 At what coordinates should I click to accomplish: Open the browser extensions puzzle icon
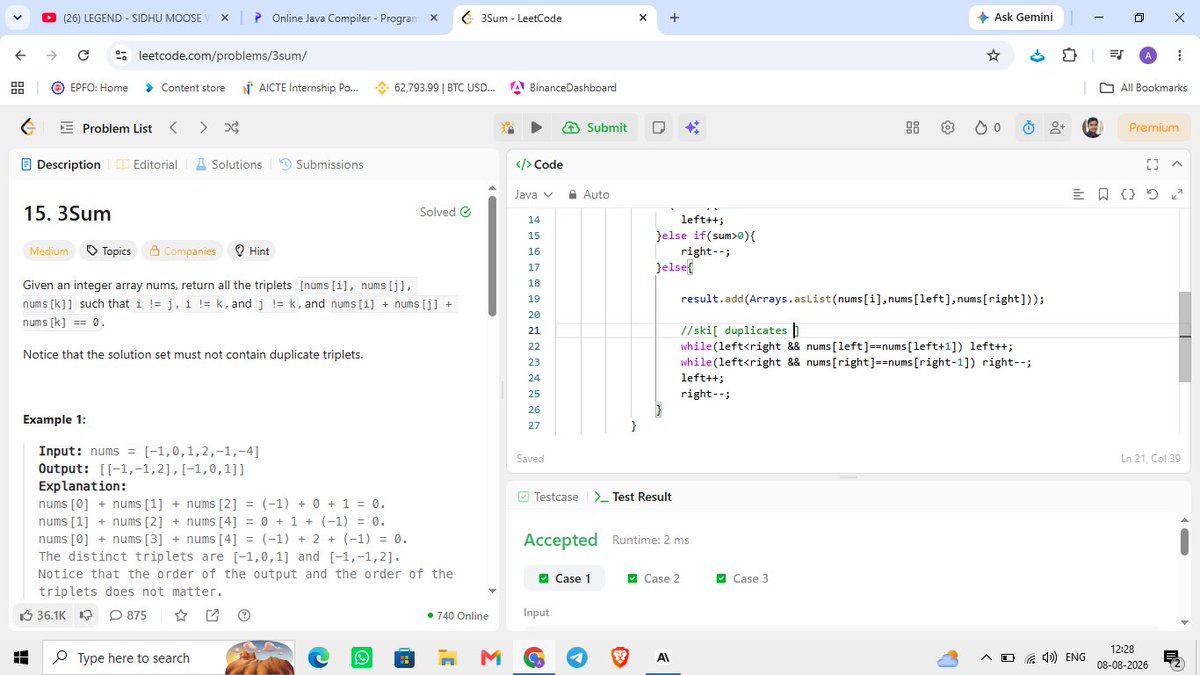tap(1069, 55)
